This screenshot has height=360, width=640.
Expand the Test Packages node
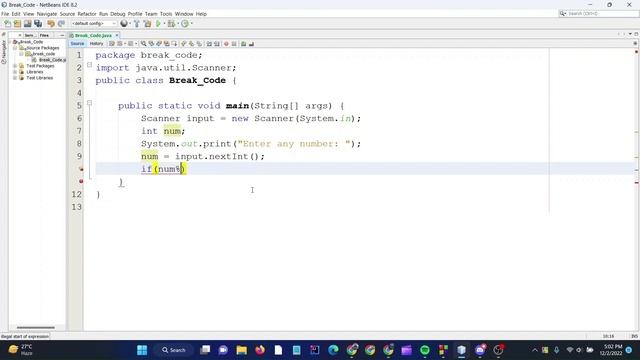15,66
